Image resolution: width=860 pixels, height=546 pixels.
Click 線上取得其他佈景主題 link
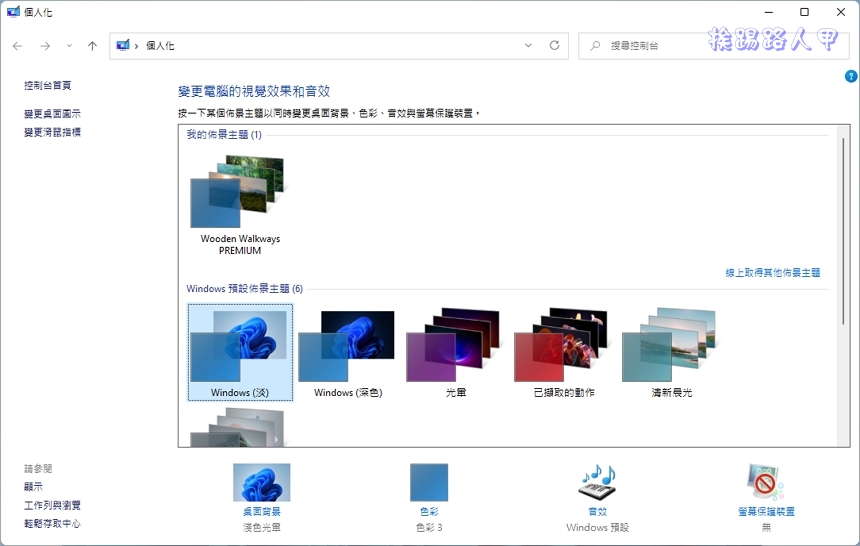coord(772,273)
